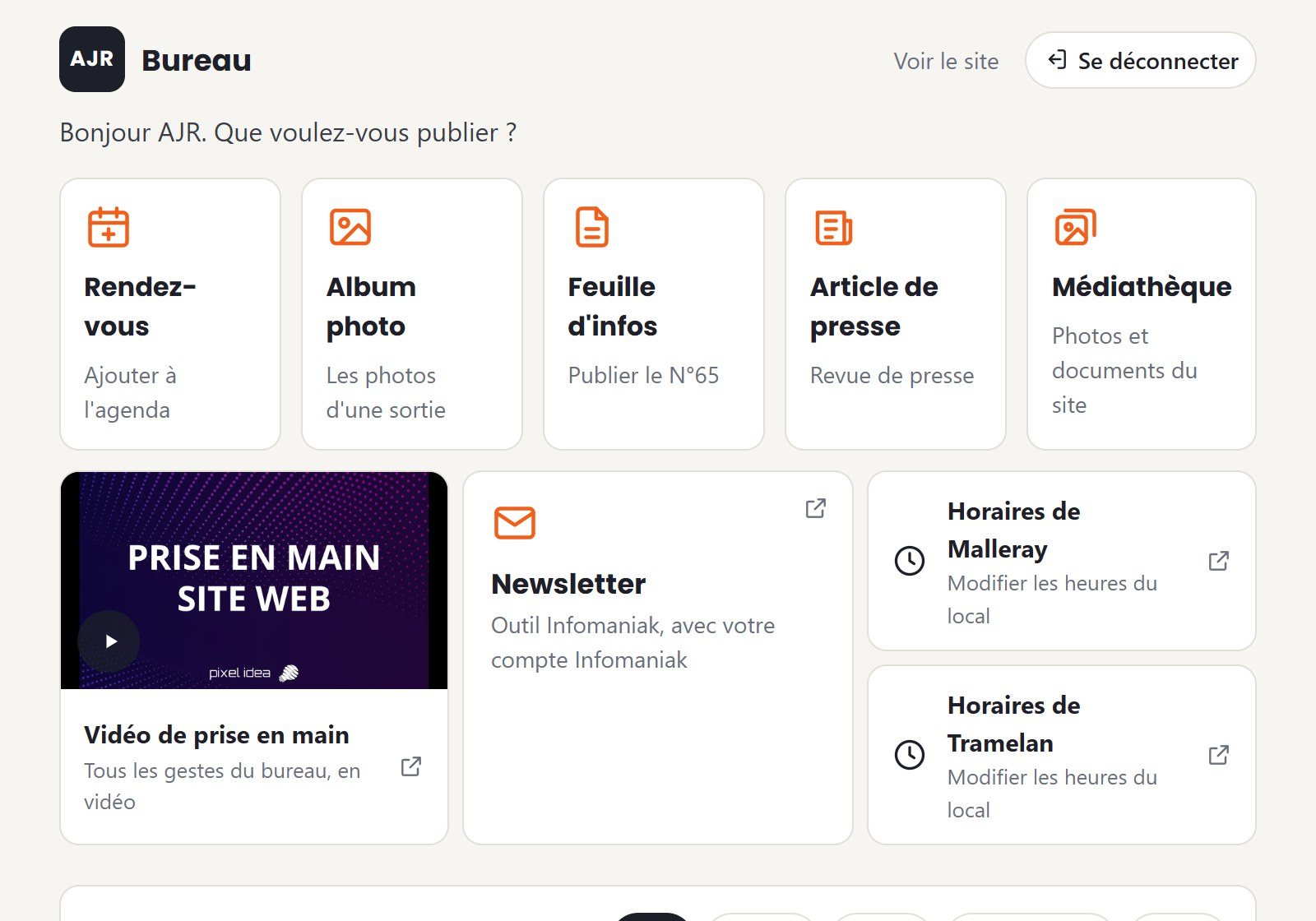Open the Horaires de Tramelan title
Viewport: 1316px width, 921px height.
[x=1013, y=724]
